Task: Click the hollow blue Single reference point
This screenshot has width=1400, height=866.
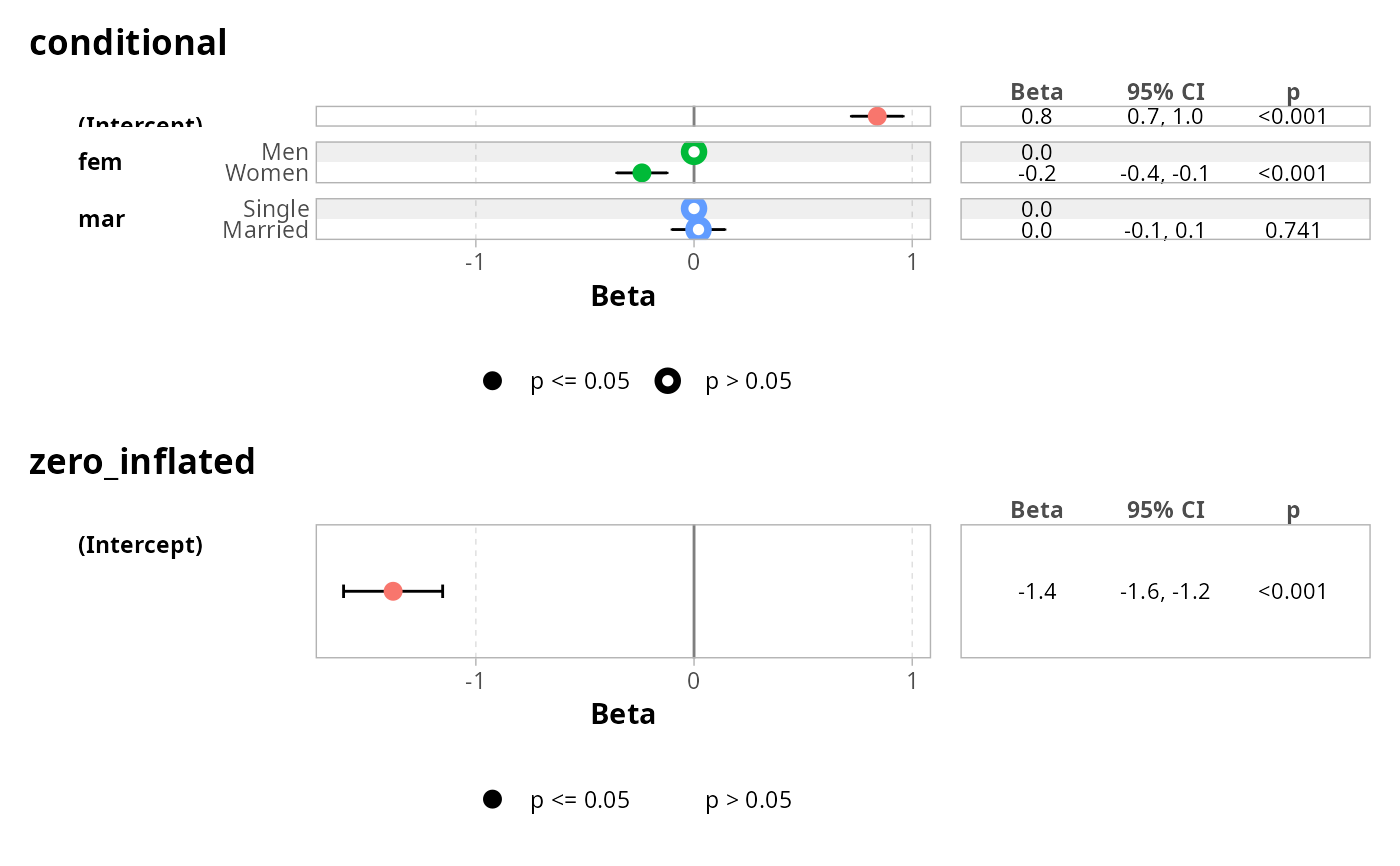Action: [x=694, y=209]
